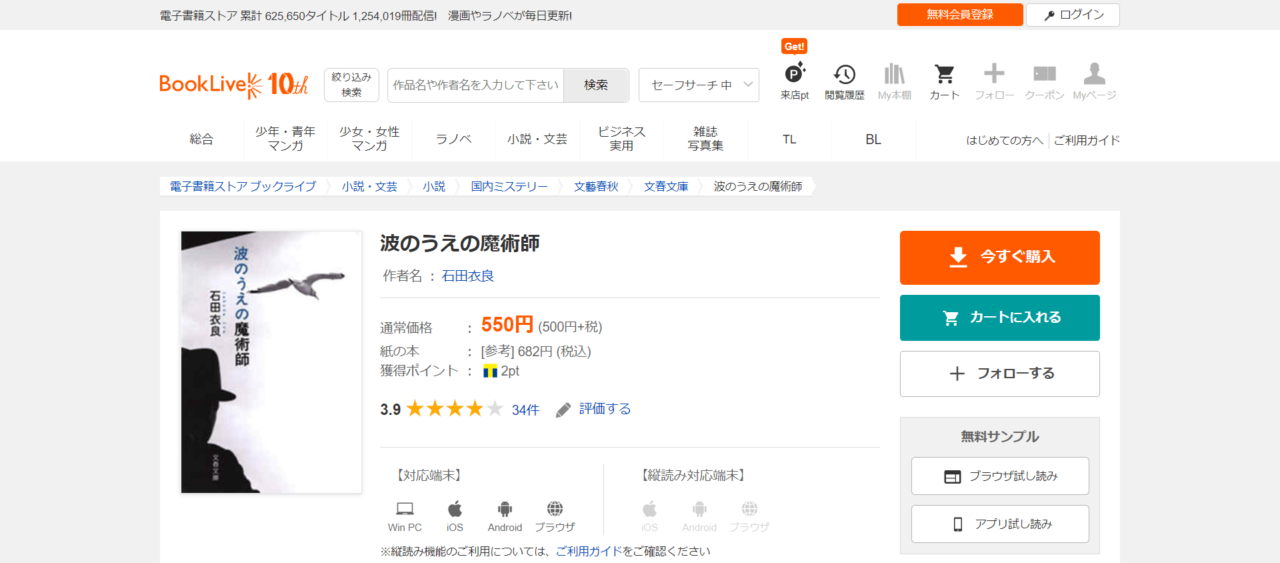Open the 絞り込み検索 filter options
The width and height of the screenshot is (1280, 563).
(351, 85)
